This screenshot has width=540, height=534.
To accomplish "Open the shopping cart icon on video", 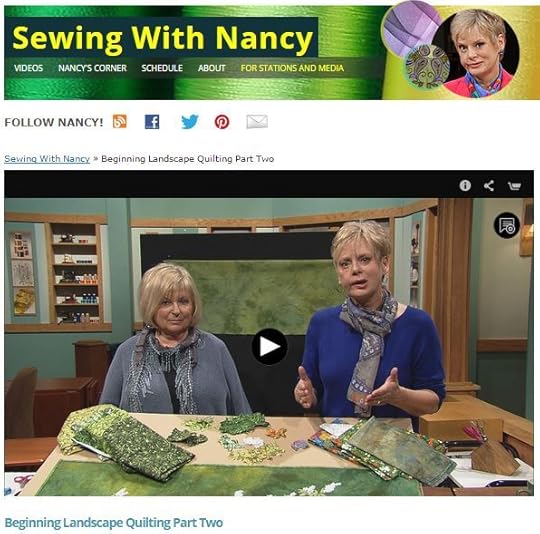I will tap(514, 186).
